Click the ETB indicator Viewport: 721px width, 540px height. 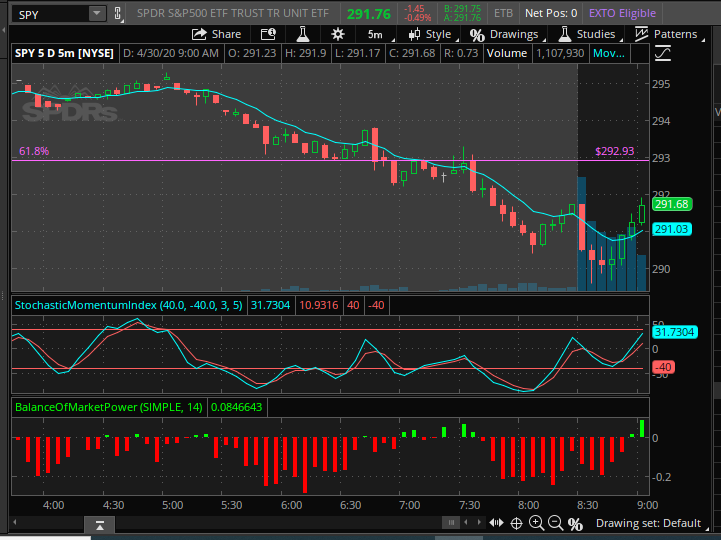[x=503, y=13]
